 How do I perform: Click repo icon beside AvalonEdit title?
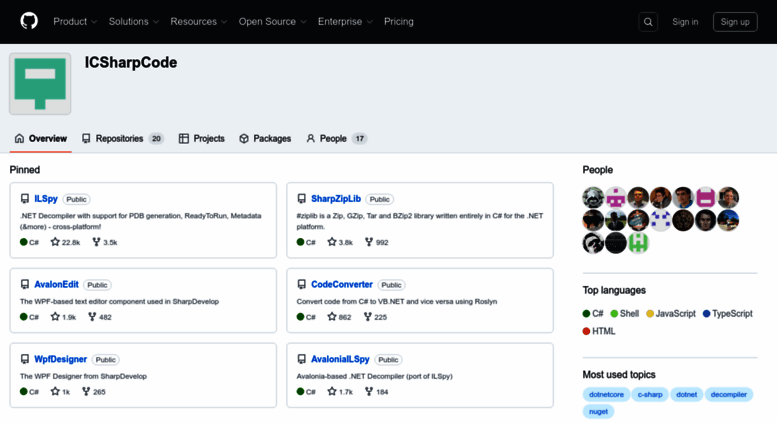coord(25,284)
